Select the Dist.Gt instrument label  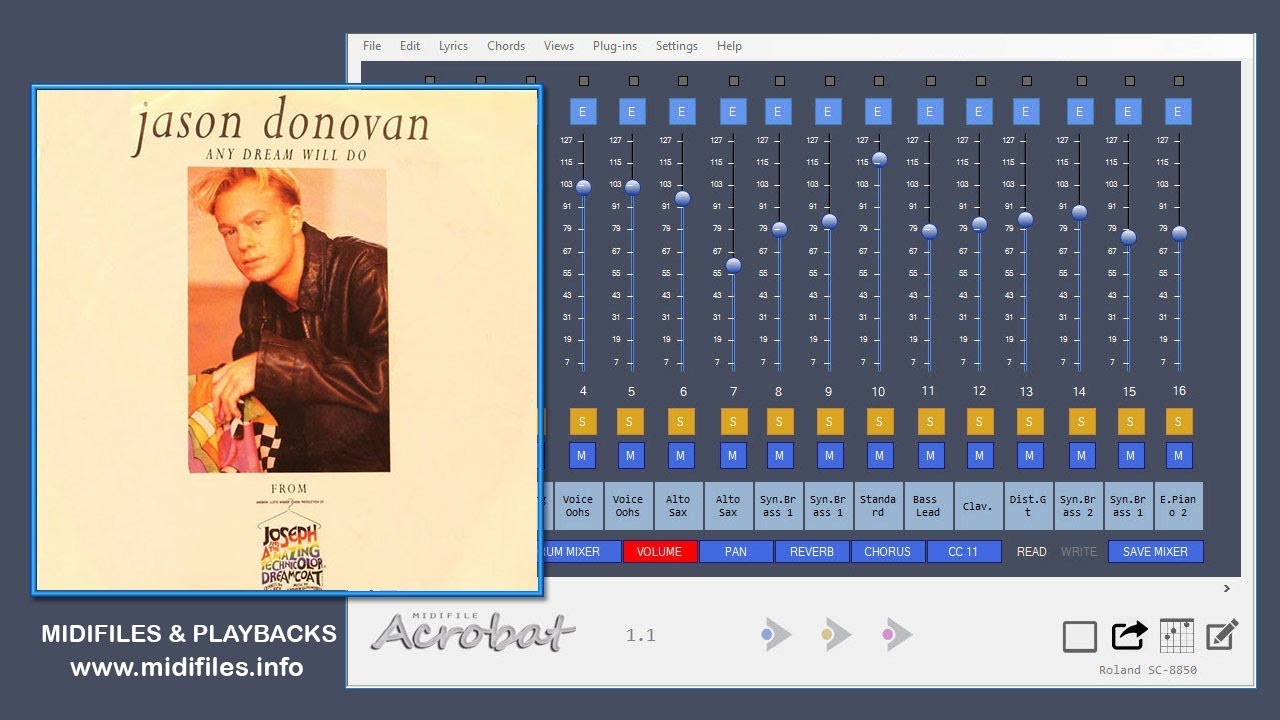[x=1028, y=506]
